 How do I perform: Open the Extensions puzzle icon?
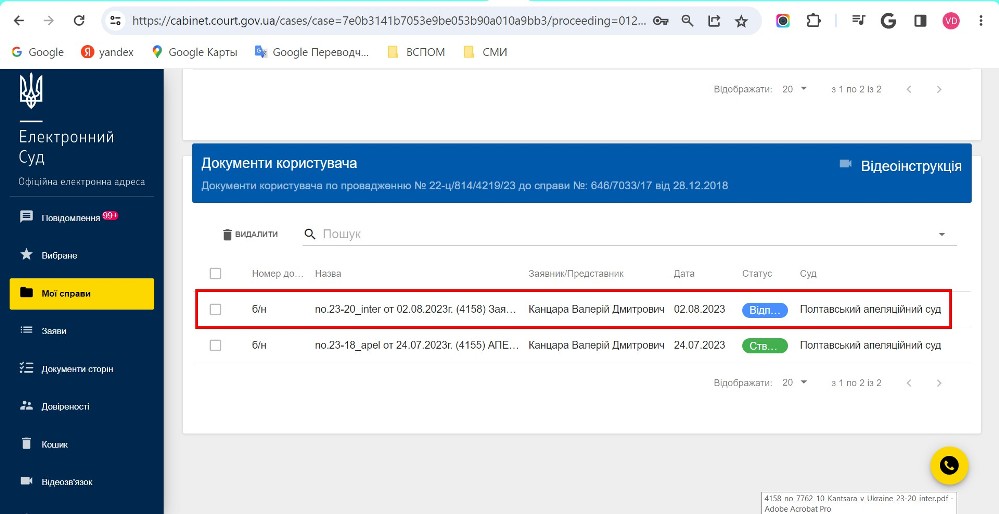pyautogui.click(x=814, y=21)
